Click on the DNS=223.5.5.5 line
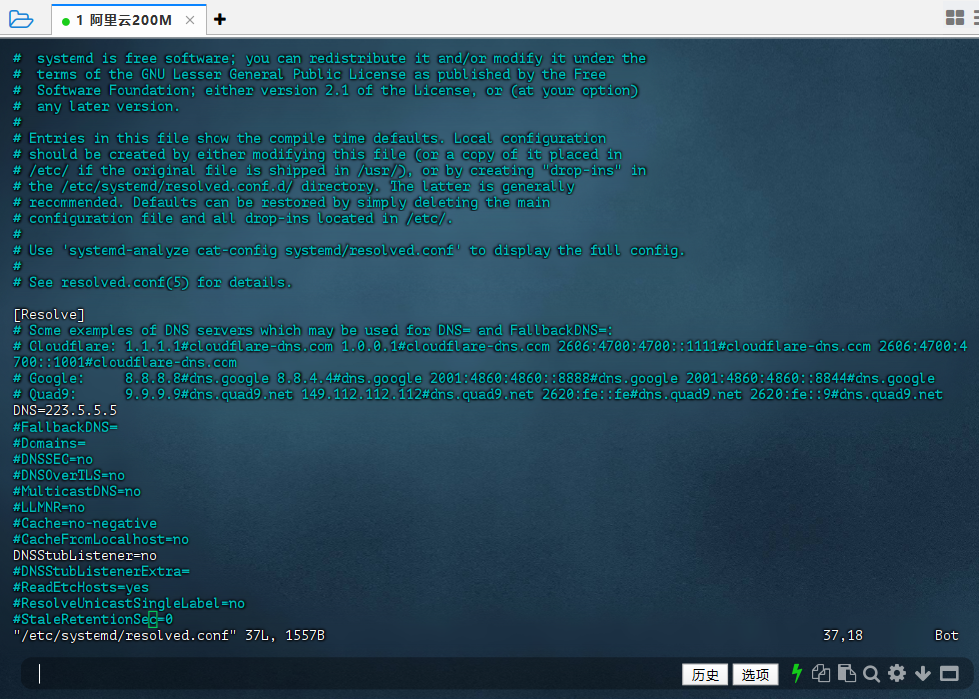This screenshot has height=699, width=979. click(65, 411)
